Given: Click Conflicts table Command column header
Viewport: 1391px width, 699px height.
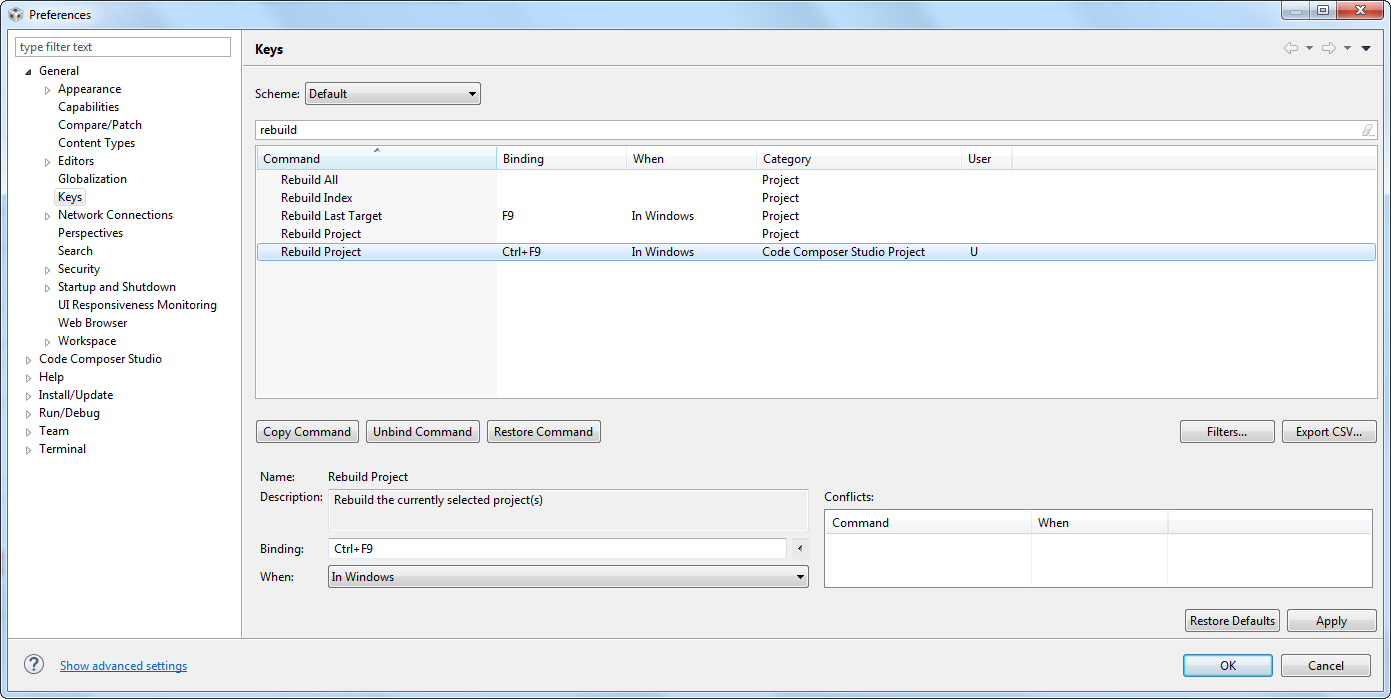Looking at the screenshot, I should point(928,523).
